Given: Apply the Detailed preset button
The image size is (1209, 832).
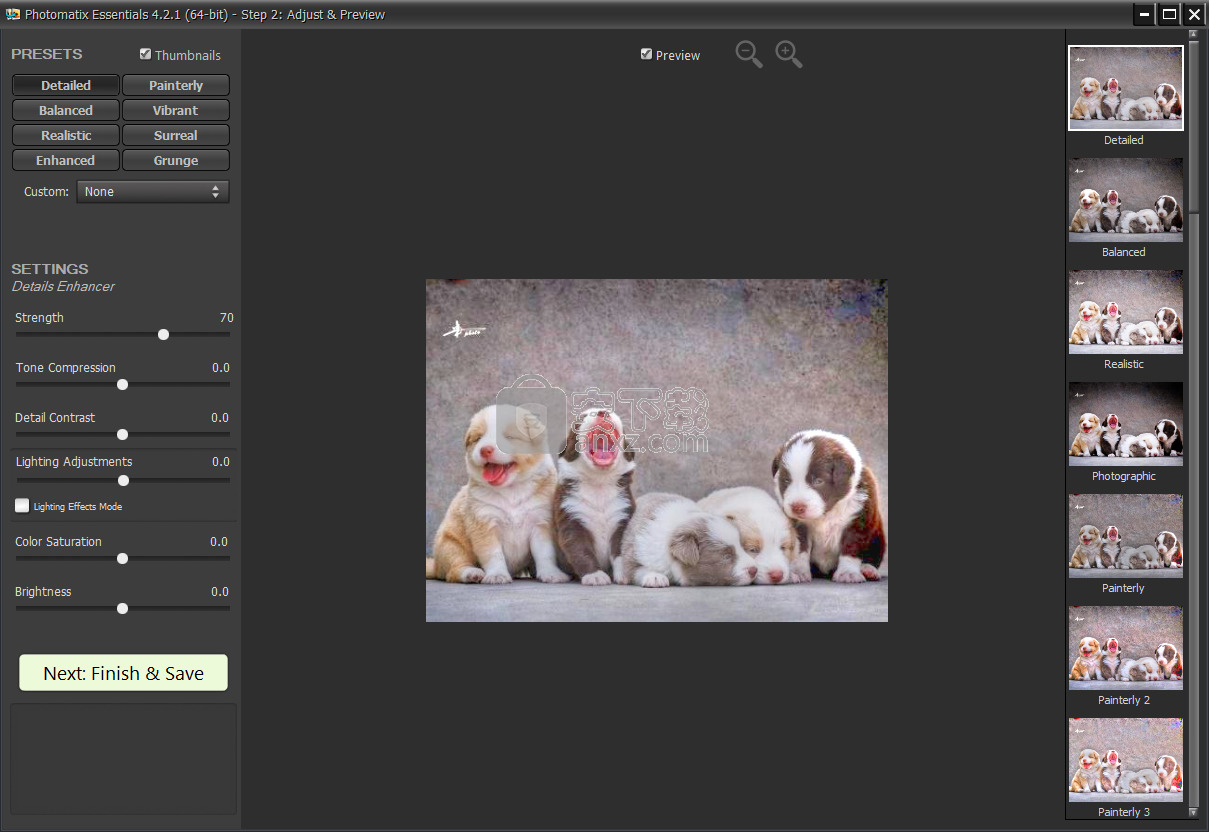Looking at the screenshot, I should tap(66, 85).
